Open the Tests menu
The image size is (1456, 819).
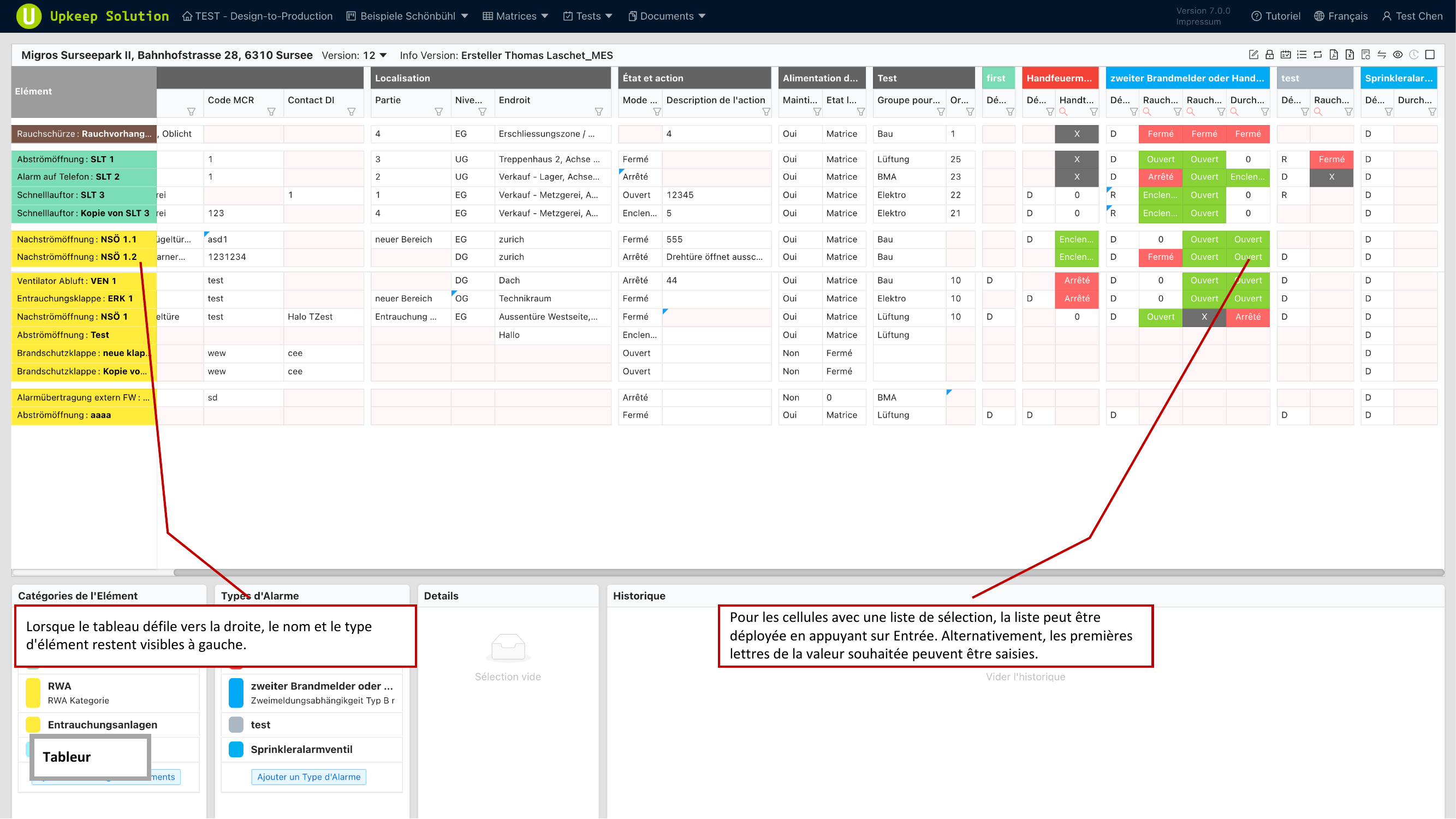588,16
